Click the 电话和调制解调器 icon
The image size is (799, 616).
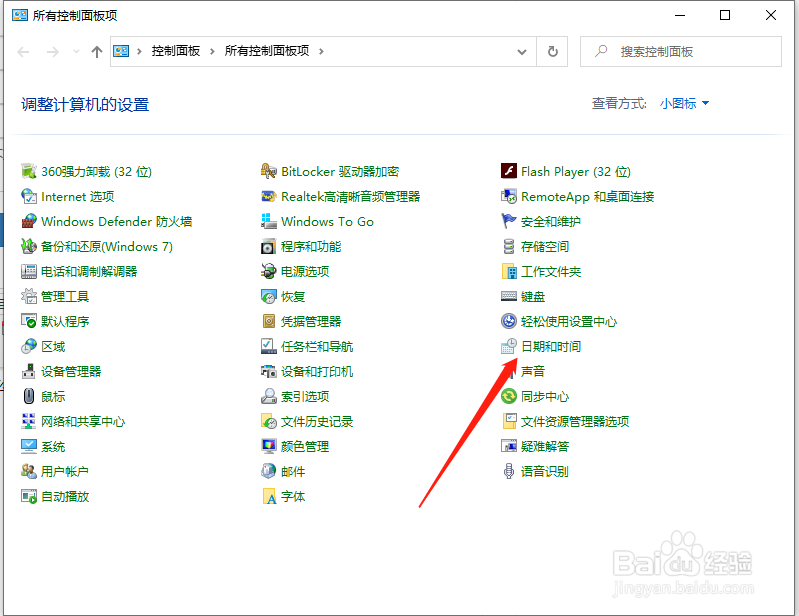click(29, 271)
